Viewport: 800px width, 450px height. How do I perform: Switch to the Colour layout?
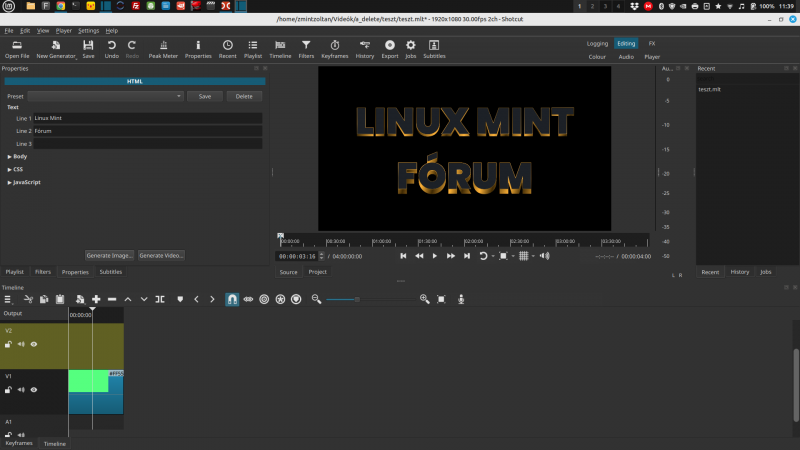pyautogui.click(x=597, y=57)
